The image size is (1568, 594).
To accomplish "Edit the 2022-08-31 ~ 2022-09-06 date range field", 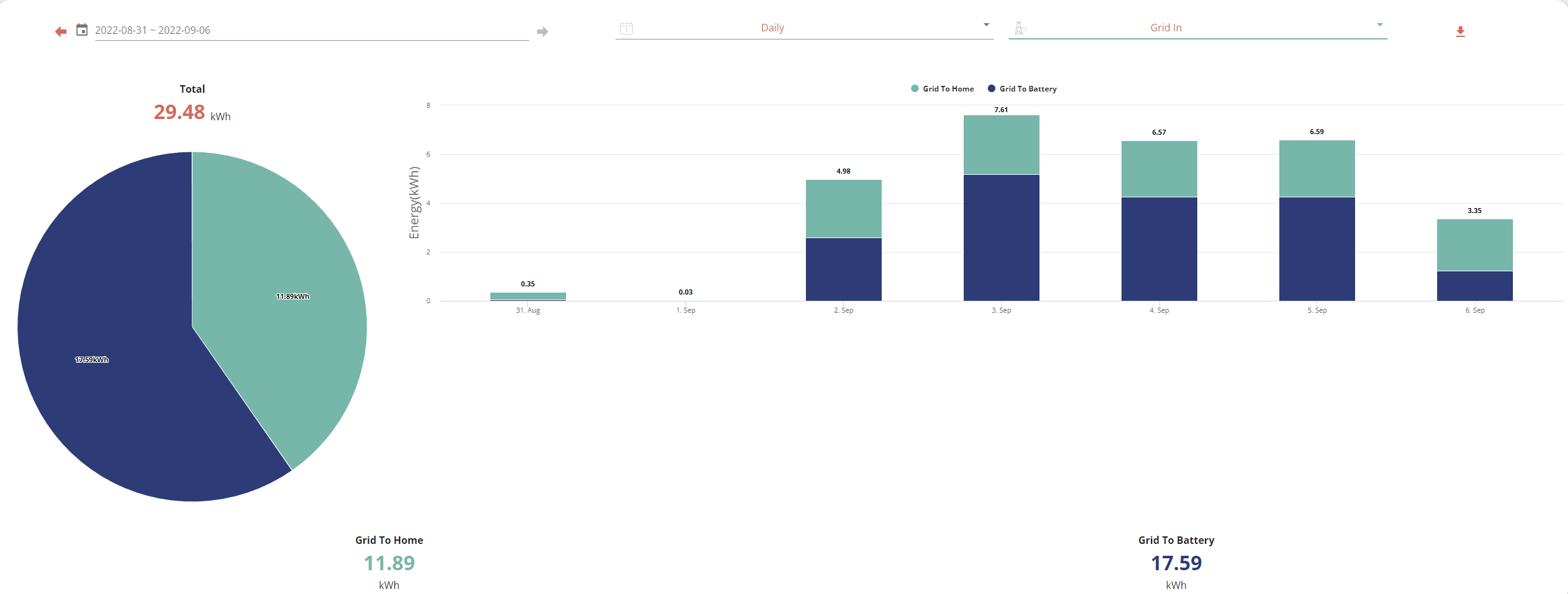I will (x=312, y=30).
